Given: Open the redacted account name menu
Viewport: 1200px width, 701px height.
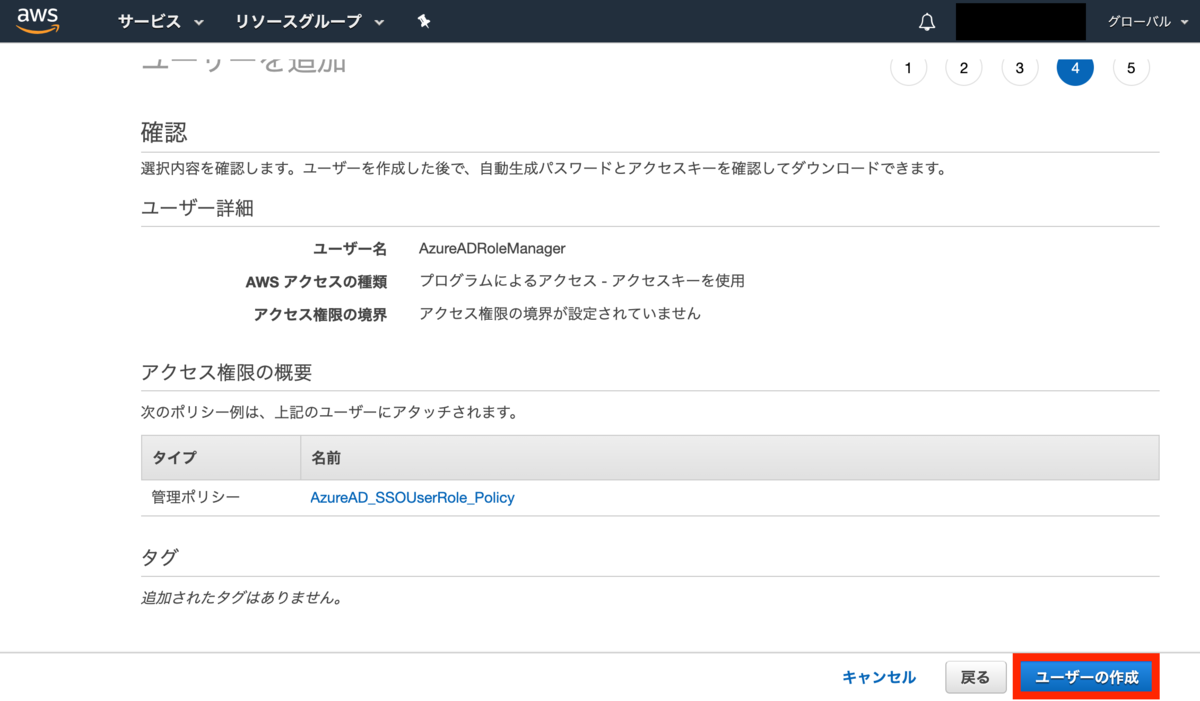Looking at the screenshot, I should pos(1021,22).
